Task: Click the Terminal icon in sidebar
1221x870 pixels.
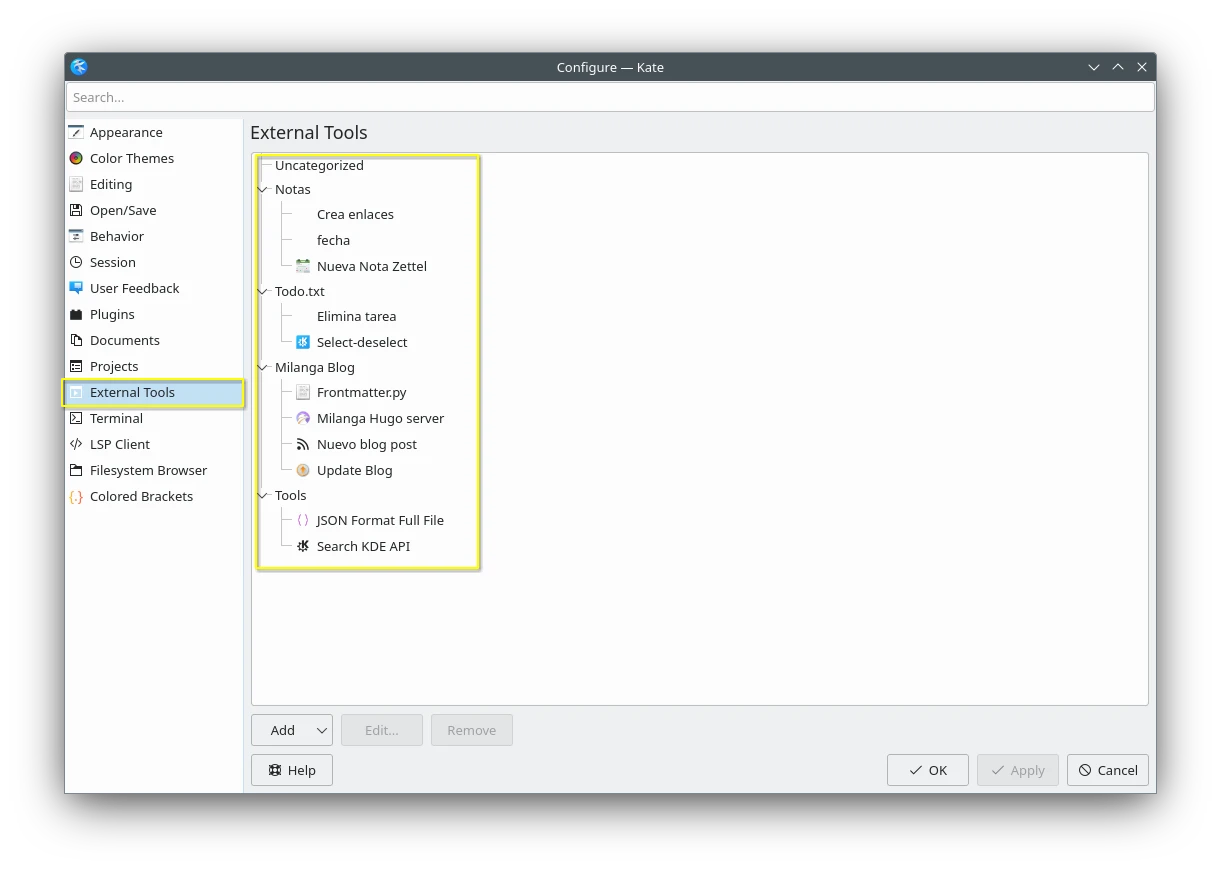Action: click(x=76, y=418)
